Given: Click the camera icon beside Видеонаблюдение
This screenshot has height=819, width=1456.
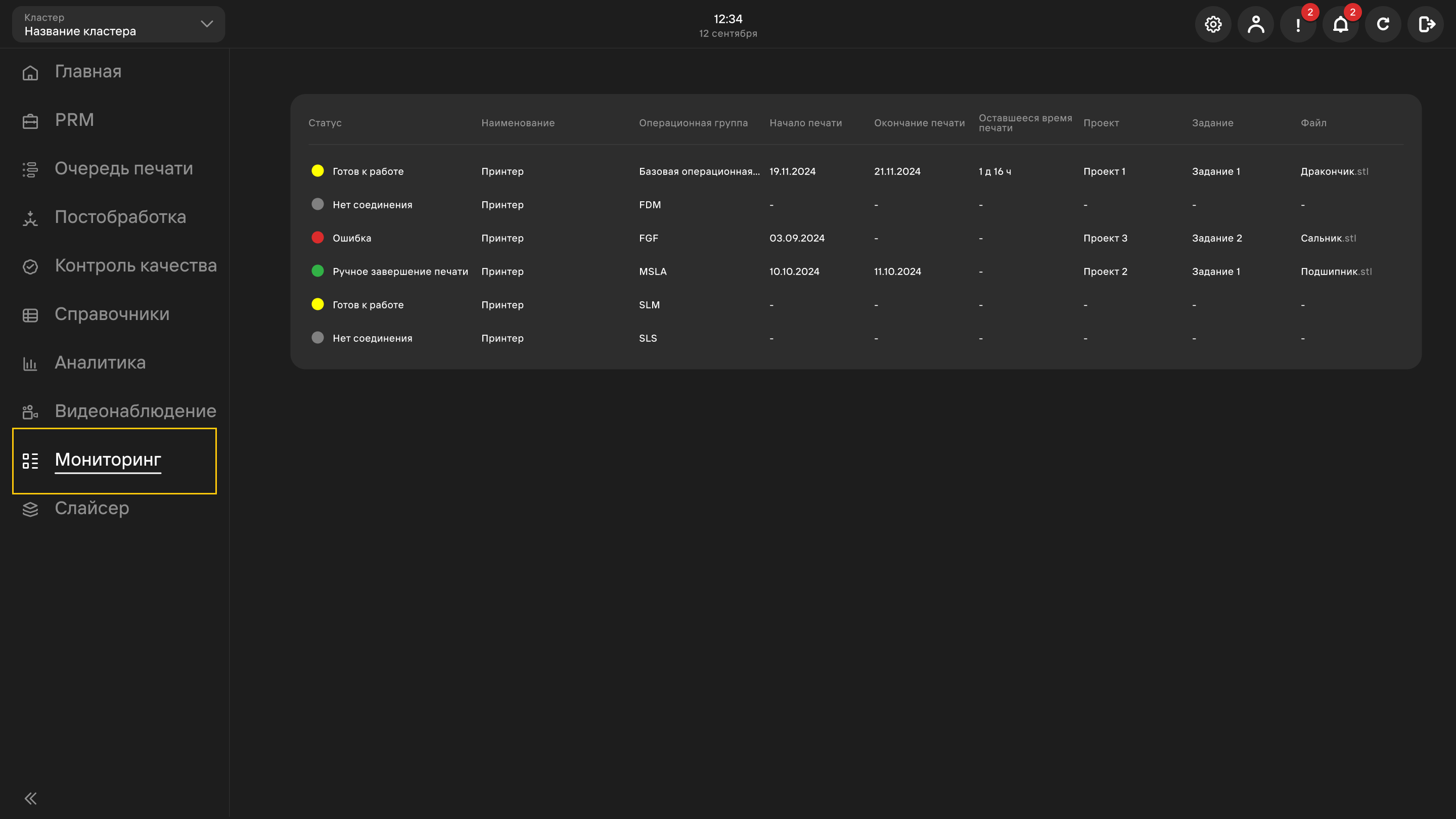Looking at the screenshot, I should (30, 412).
